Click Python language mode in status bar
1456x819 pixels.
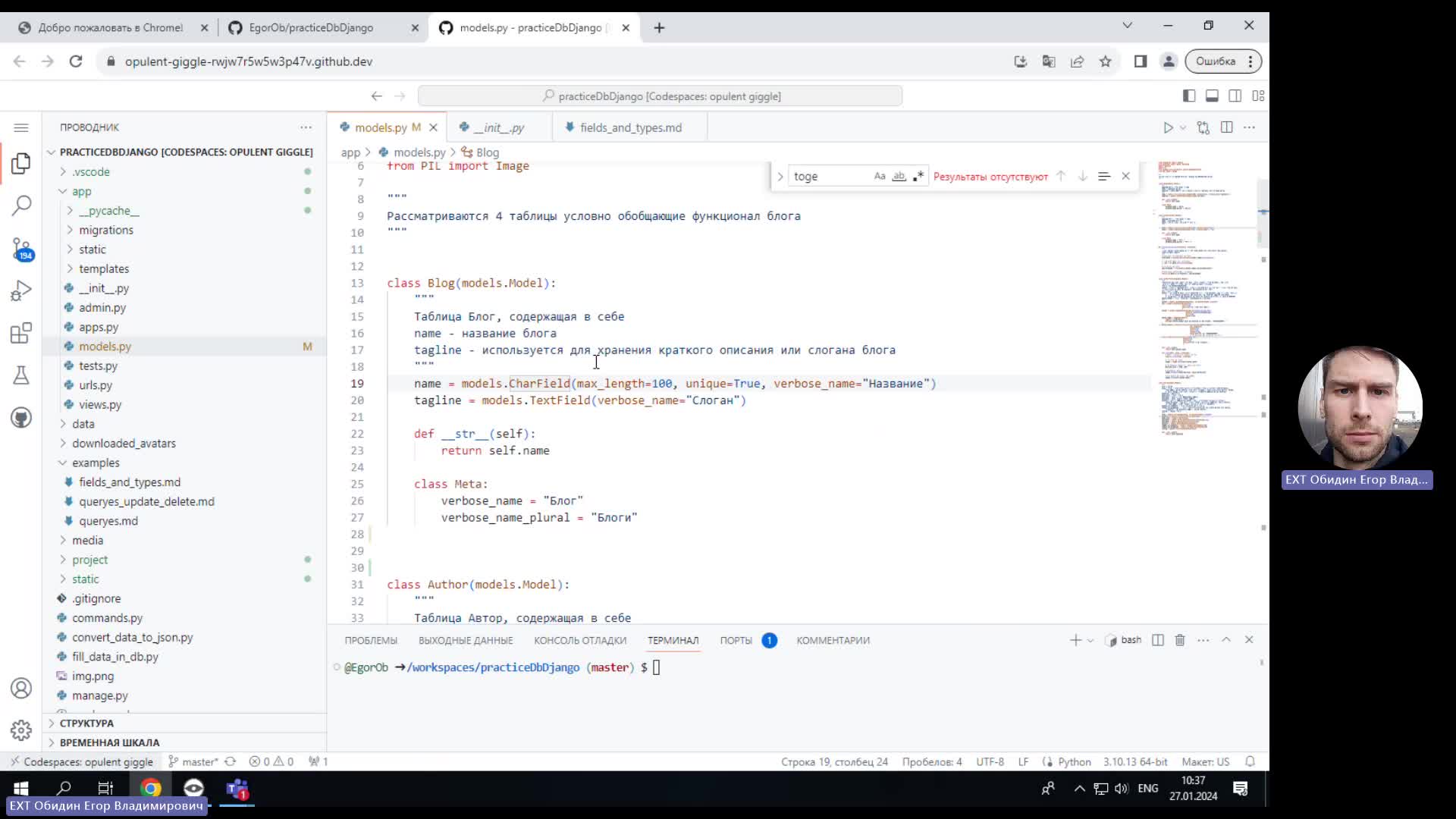[1074, 761]
